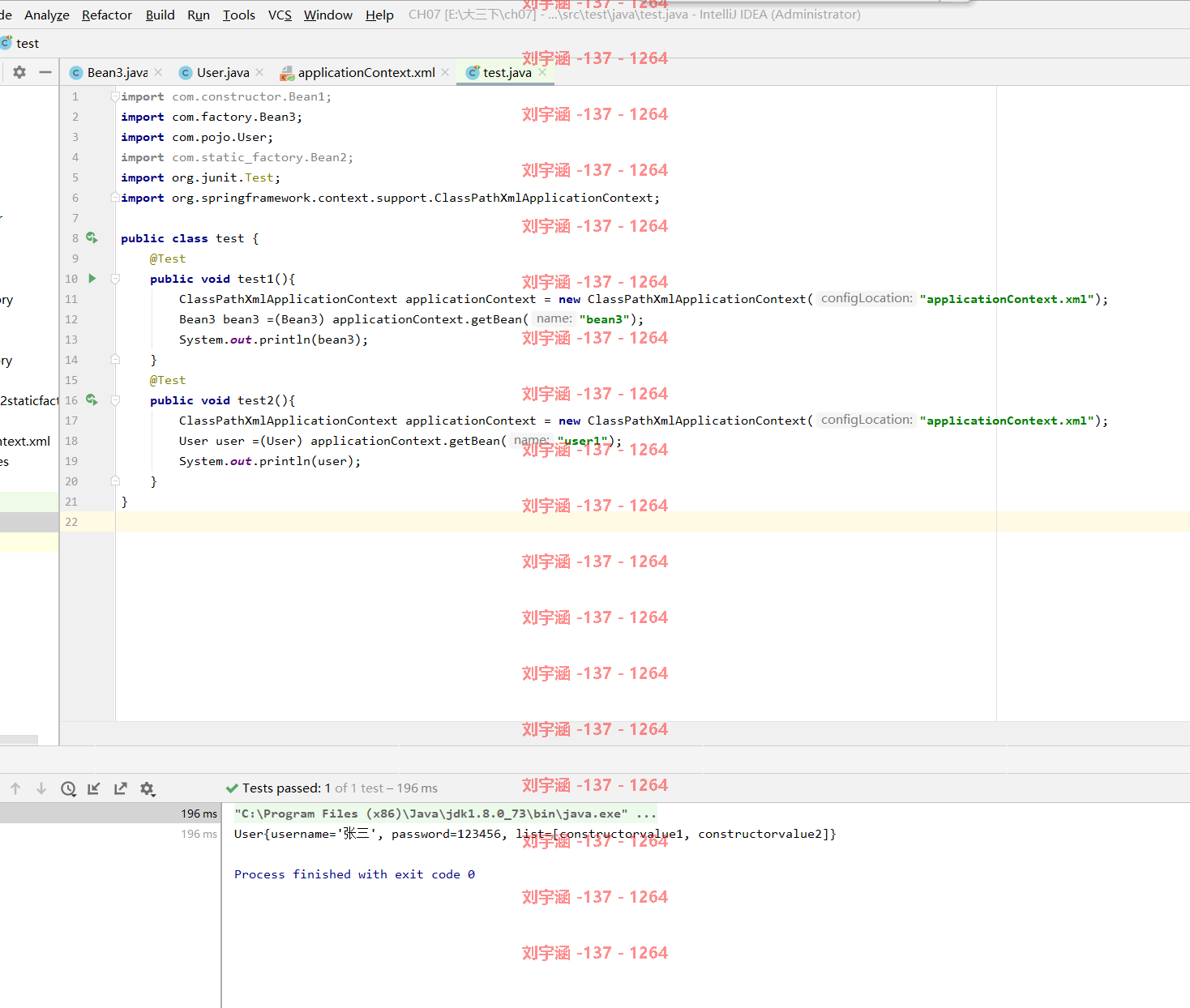Open the Help menu

tap(379, 15)
